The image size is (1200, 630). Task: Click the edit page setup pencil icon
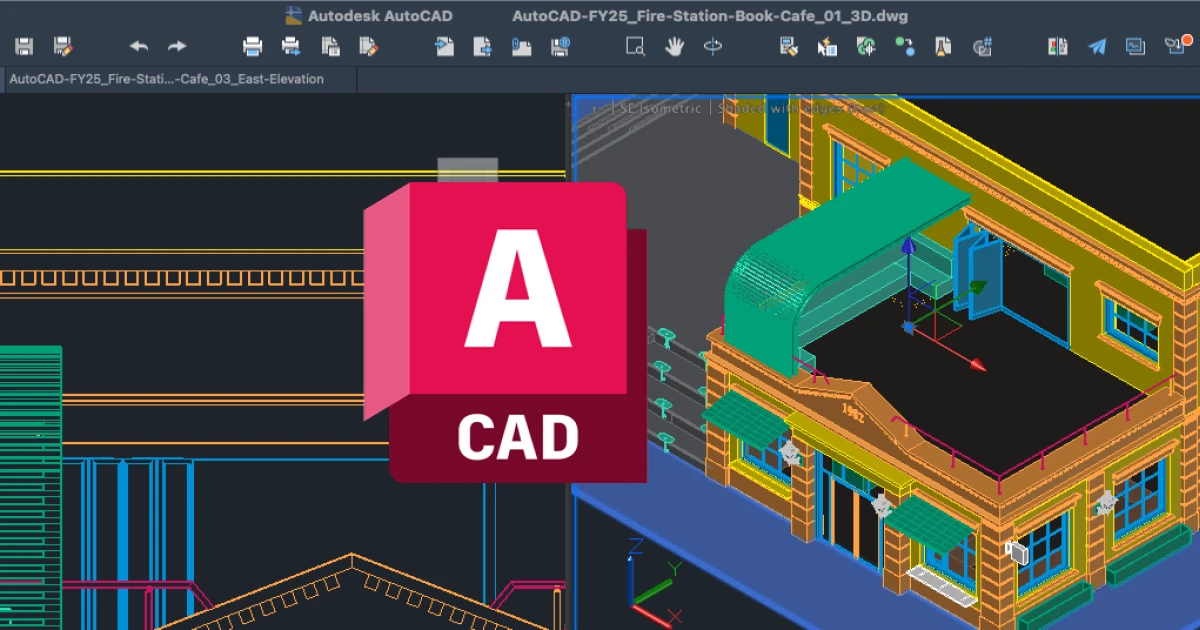[x=368, y=46]
